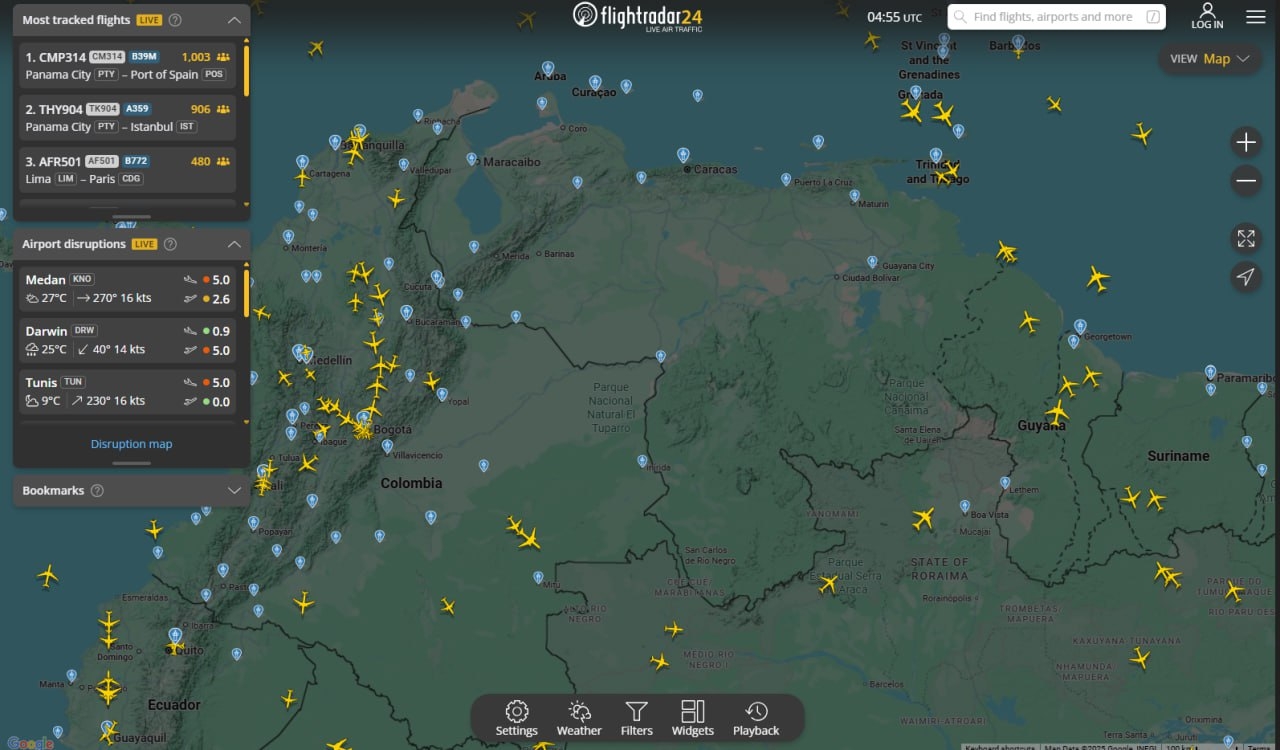This screenshot has width=1280, height=750.
Task: Center map on my location arrow
Action: click(x=1246, y=277)
